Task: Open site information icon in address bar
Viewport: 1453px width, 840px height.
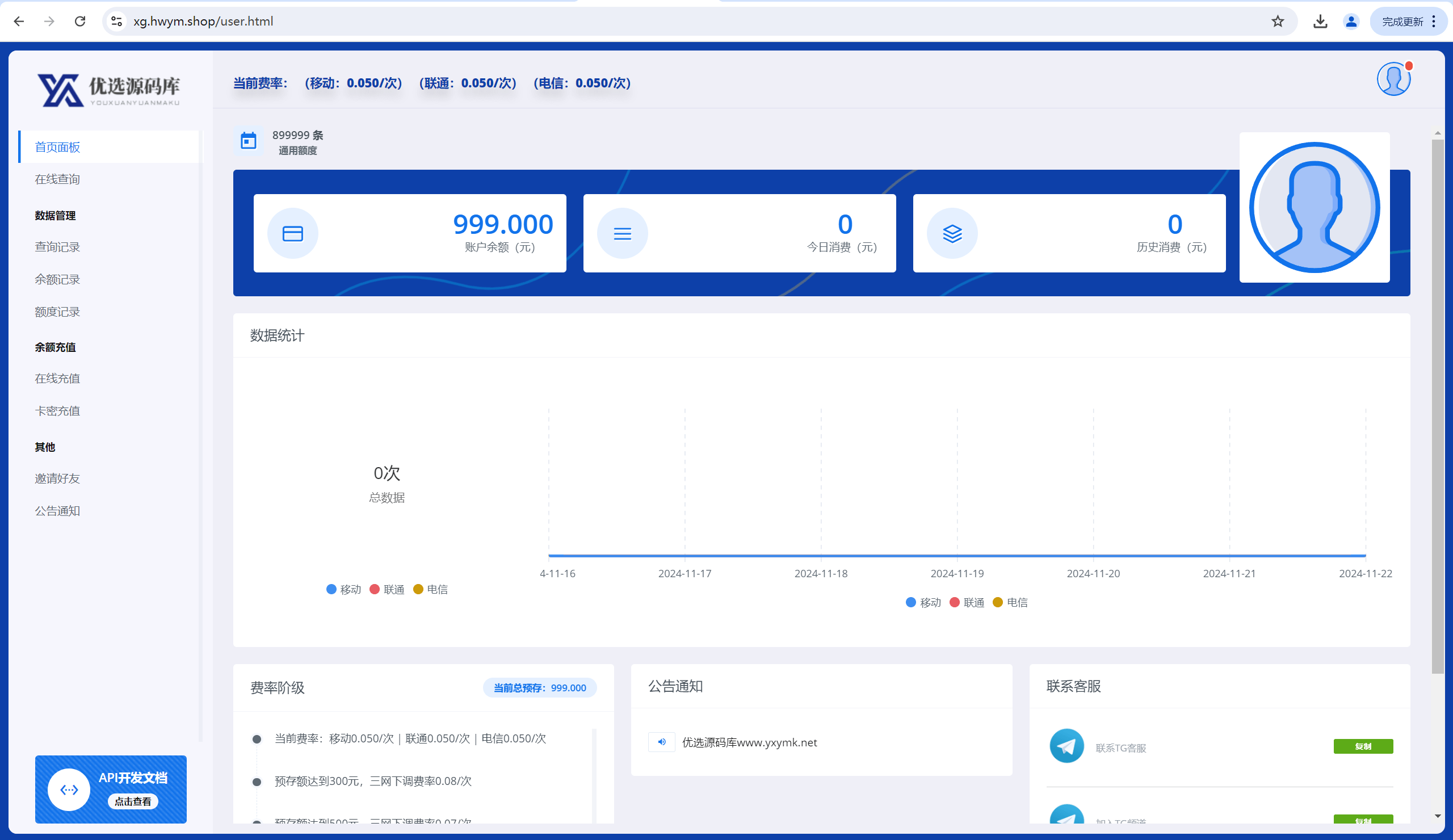Action: 117,22
